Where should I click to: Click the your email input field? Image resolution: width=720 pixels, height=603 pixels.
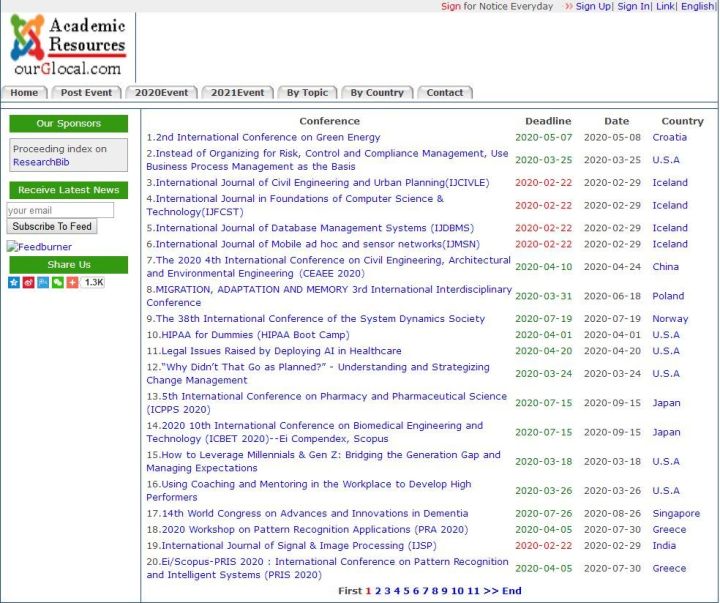tap(60, 210)
